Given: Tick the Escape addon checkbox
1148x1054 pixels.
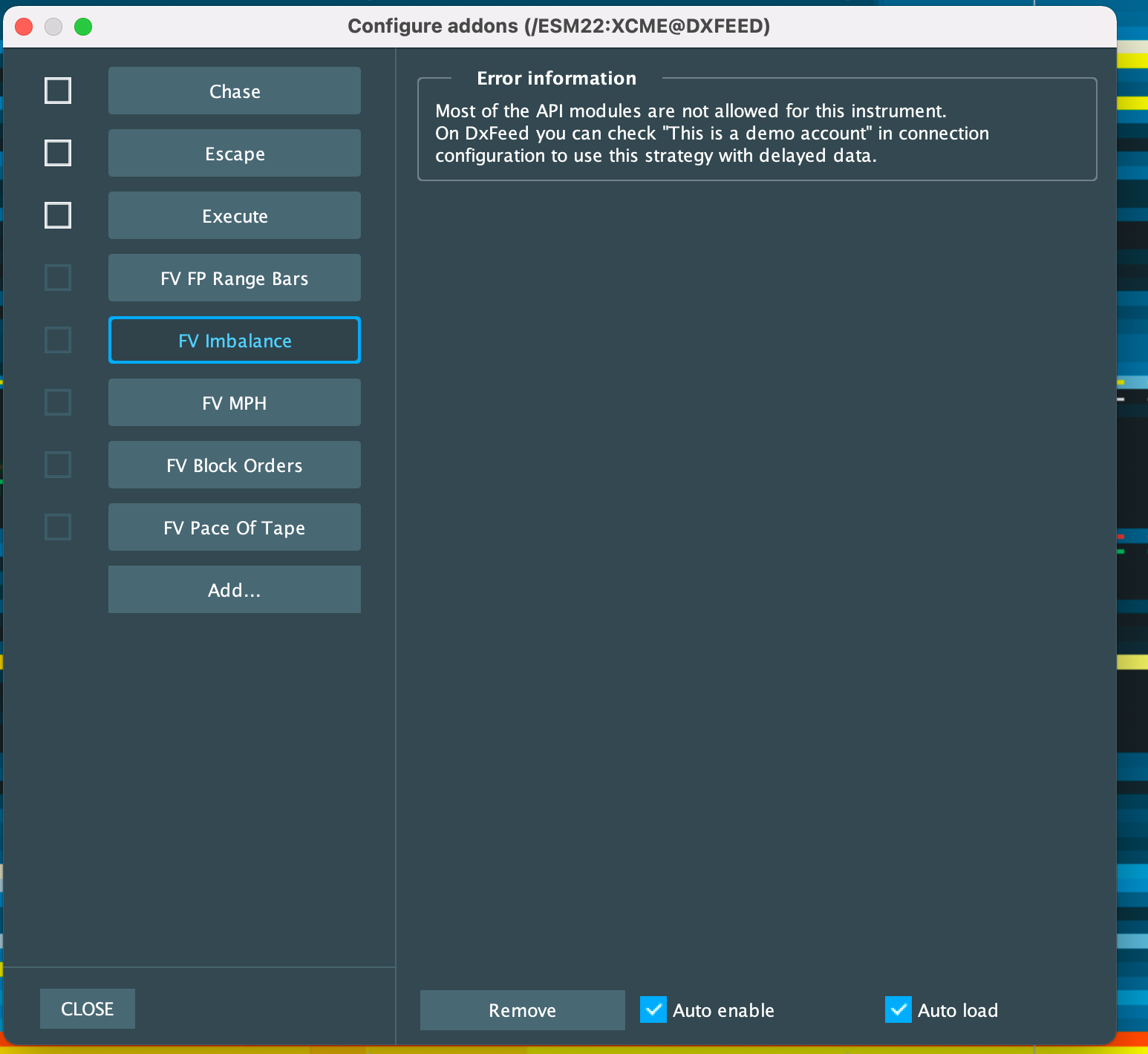Looking at the screenshot, I should click(x=58, y=153).
